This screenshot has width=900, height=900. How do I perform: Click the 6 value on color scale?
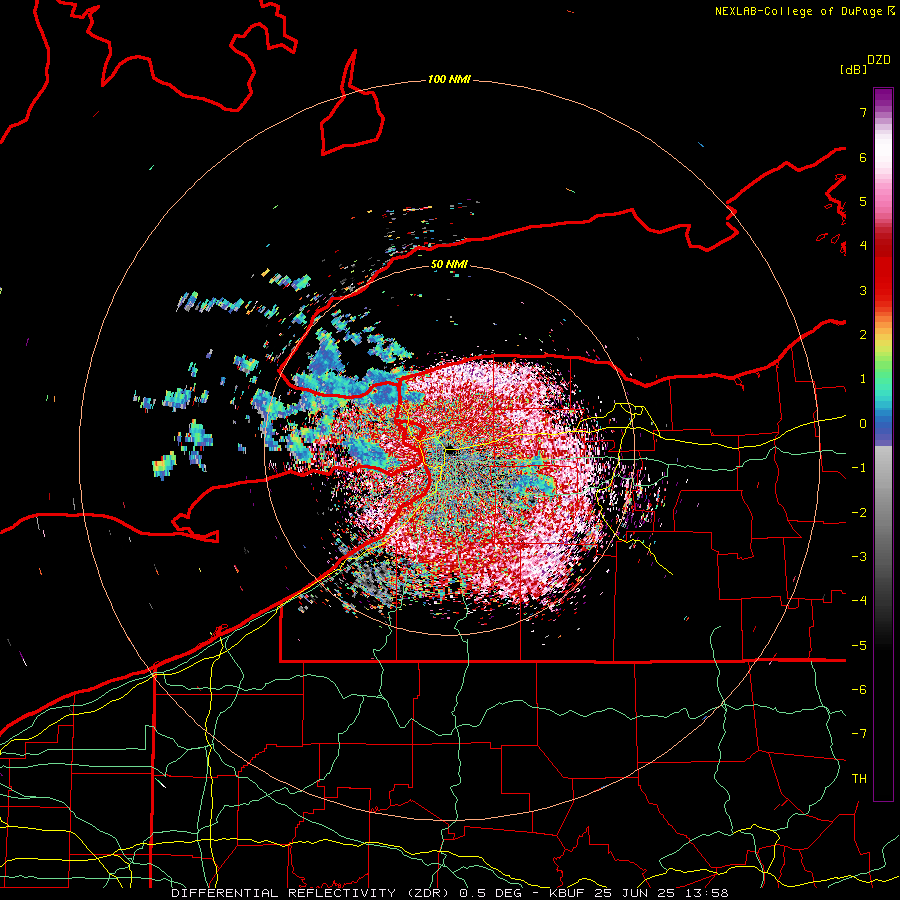click(863, 157)
